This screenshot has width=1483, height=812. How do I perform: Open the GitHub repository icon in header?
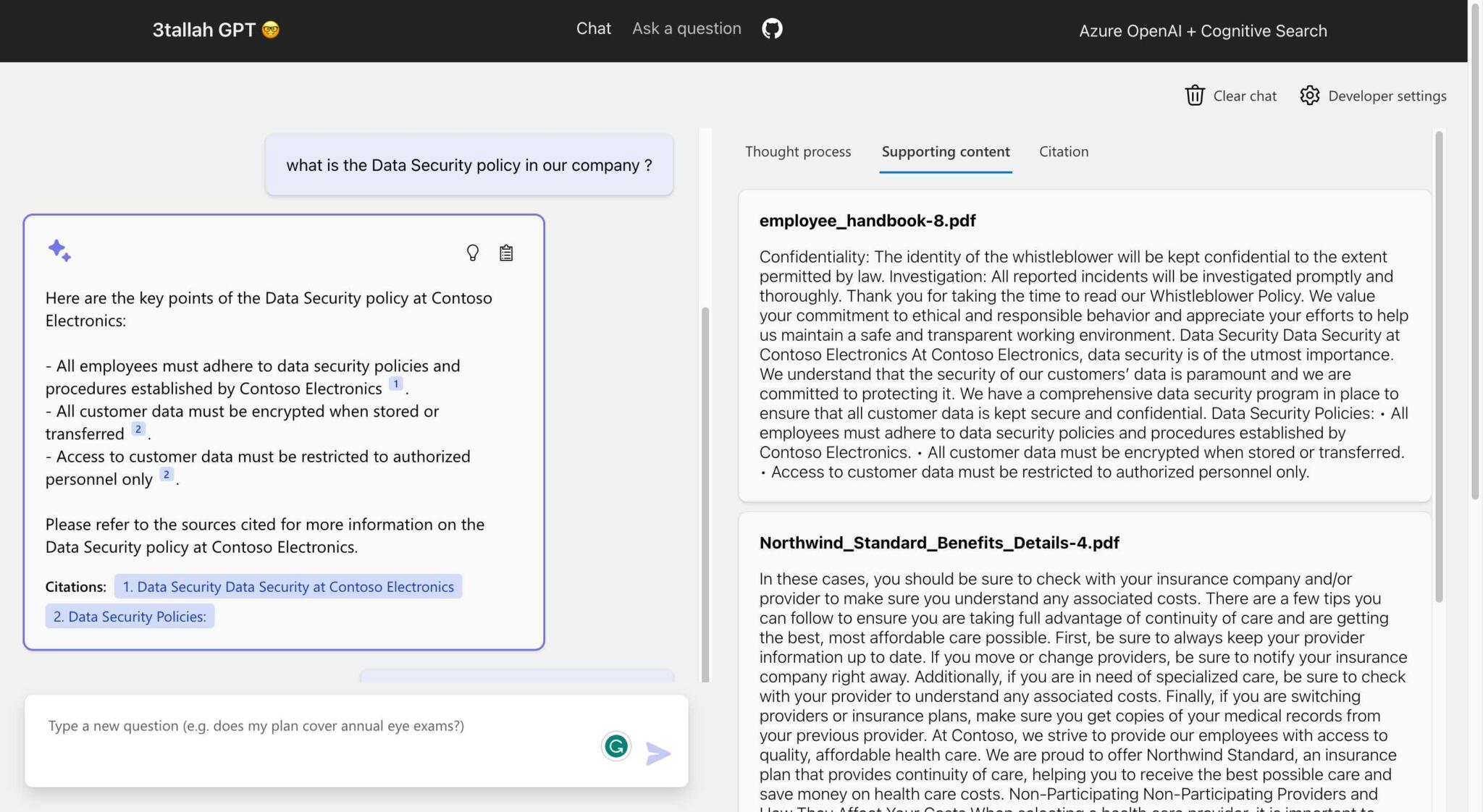772,28
